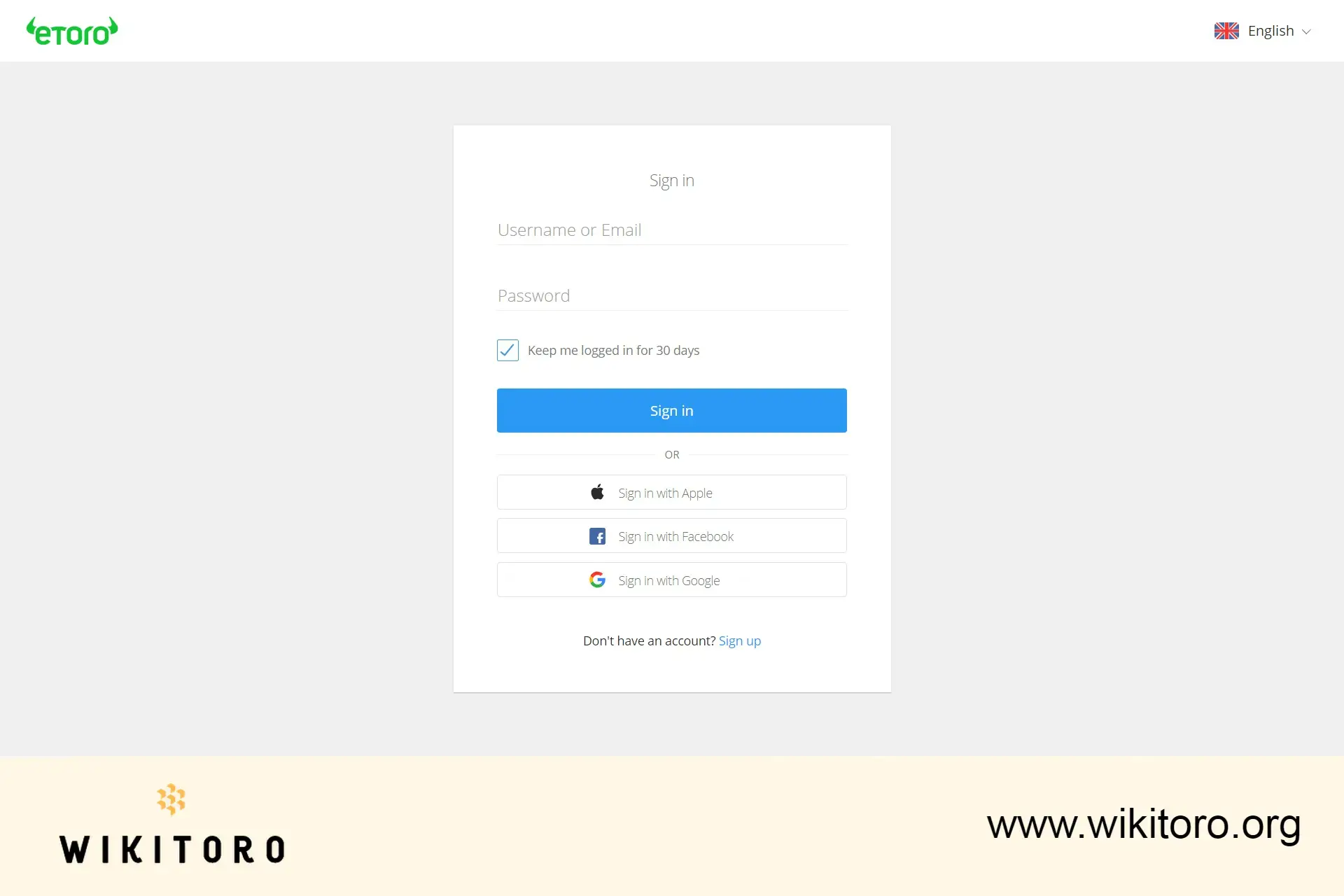This screenshot has height=896, width=1344.
Task: Click the Sign in with Google button
Action: tap(672, 580)
